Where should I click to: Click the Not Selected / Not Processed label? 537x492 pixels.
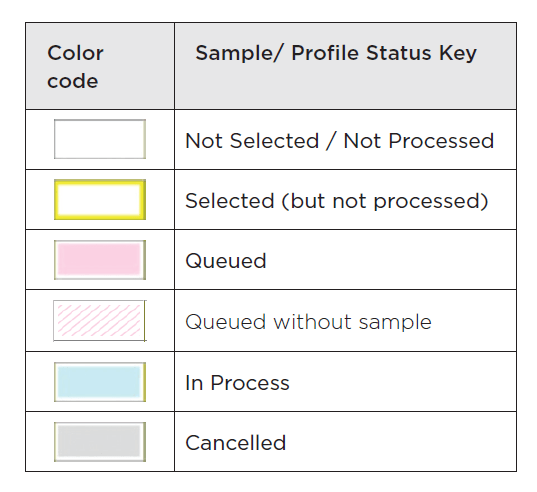[x=339, y=141]
